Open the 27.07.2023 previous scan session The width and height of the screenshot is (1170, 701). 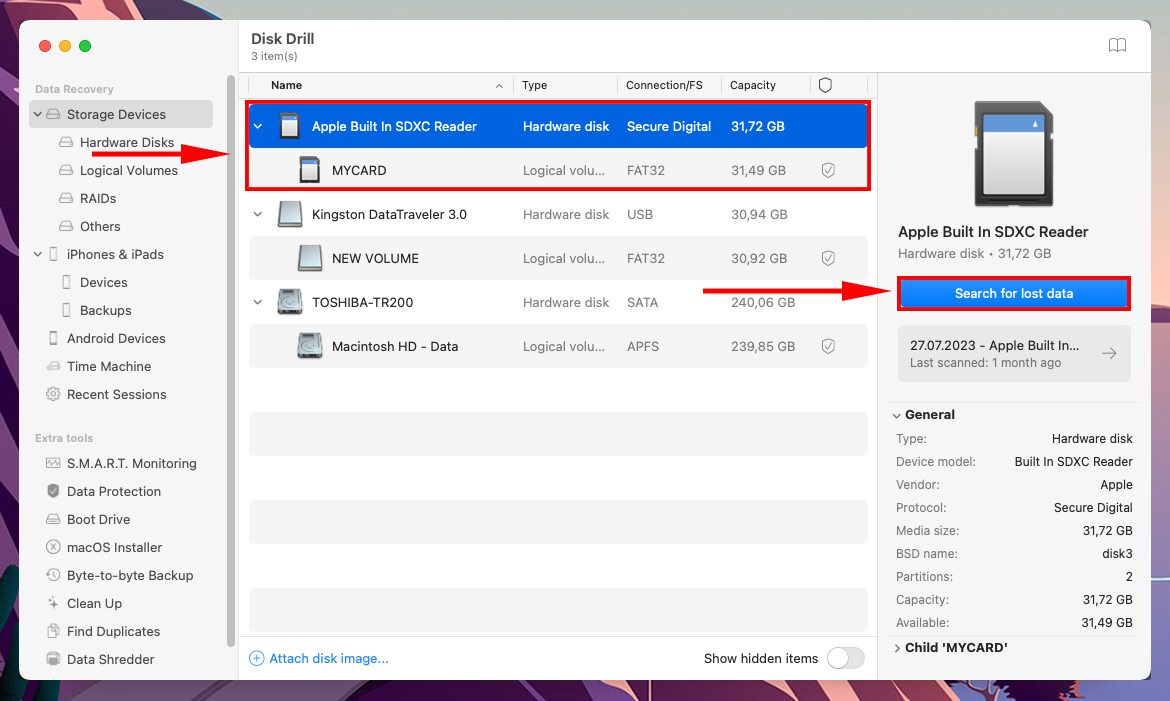point(1013,353)
